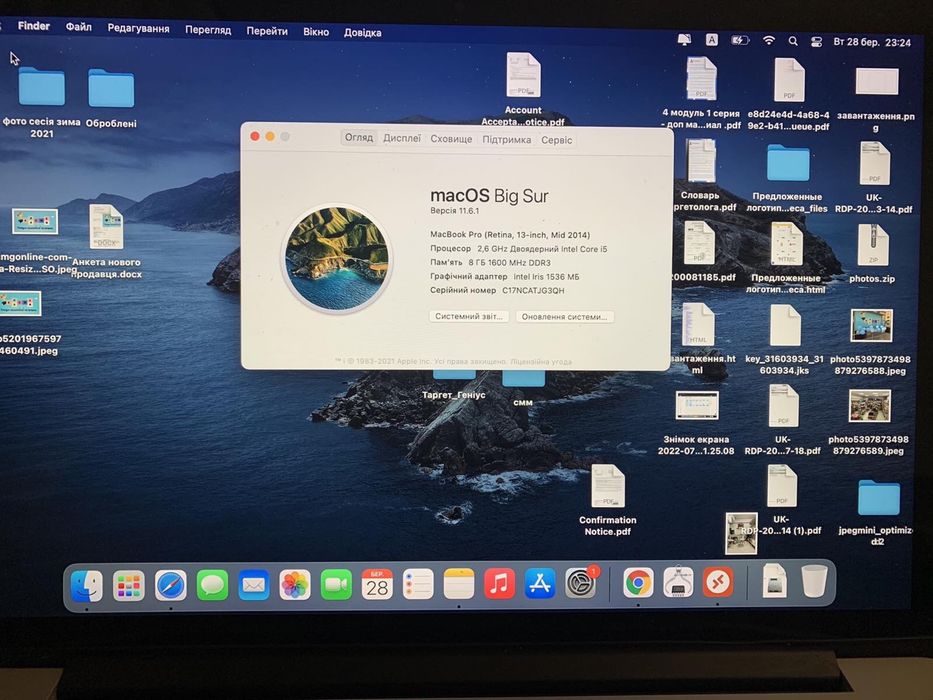Switch to the Сховище tab
The width and height of the screenshot is (933, 700).
coord(451,139)
